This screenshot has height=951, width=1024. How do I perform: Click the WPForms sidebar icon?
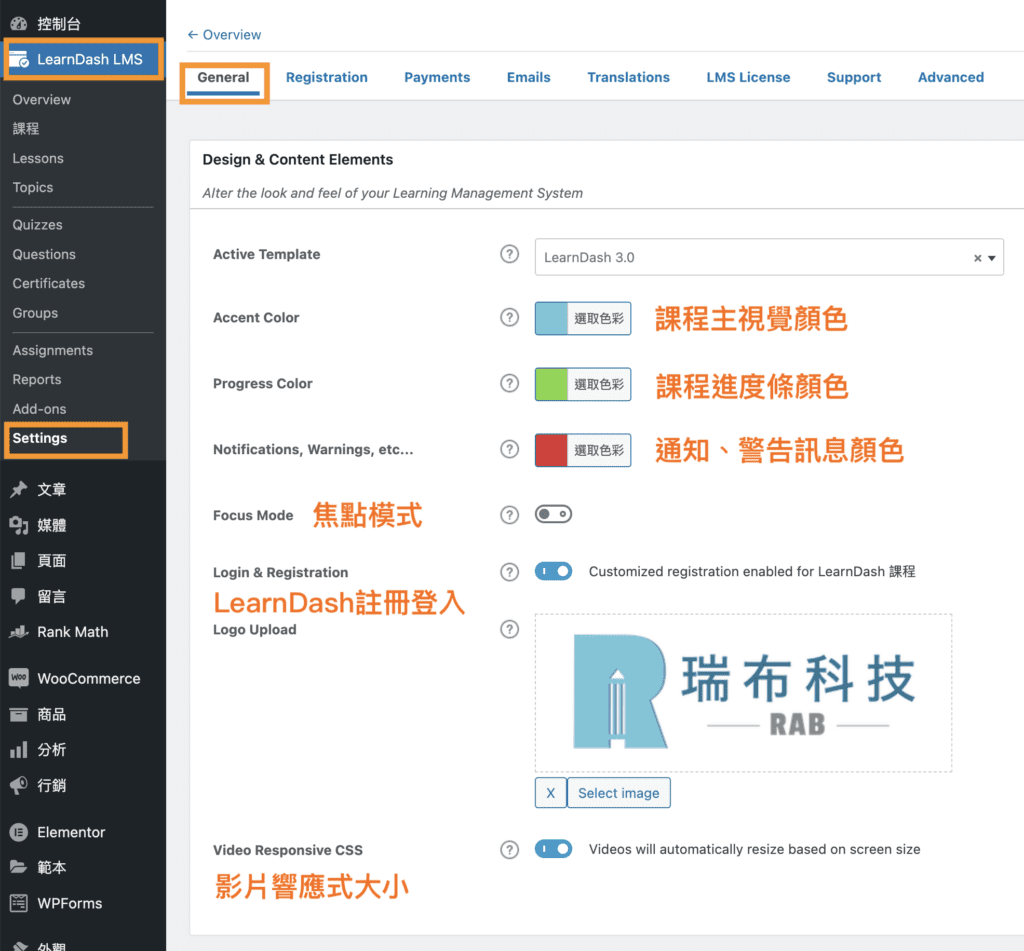pyautogui.click(x=18, y=903)
